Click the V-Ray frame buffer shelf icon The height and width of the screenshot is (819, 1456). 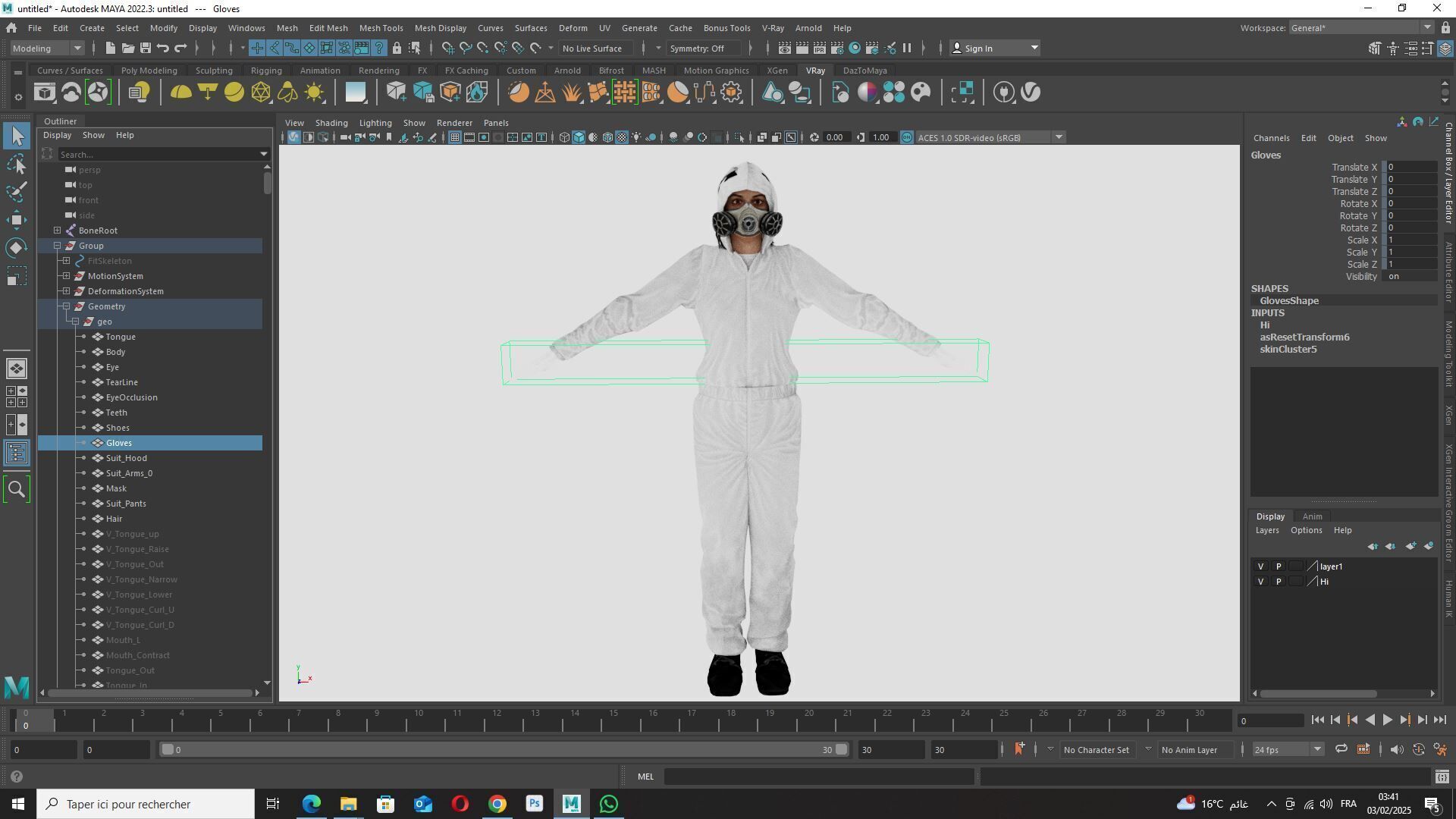pos(44,93)
